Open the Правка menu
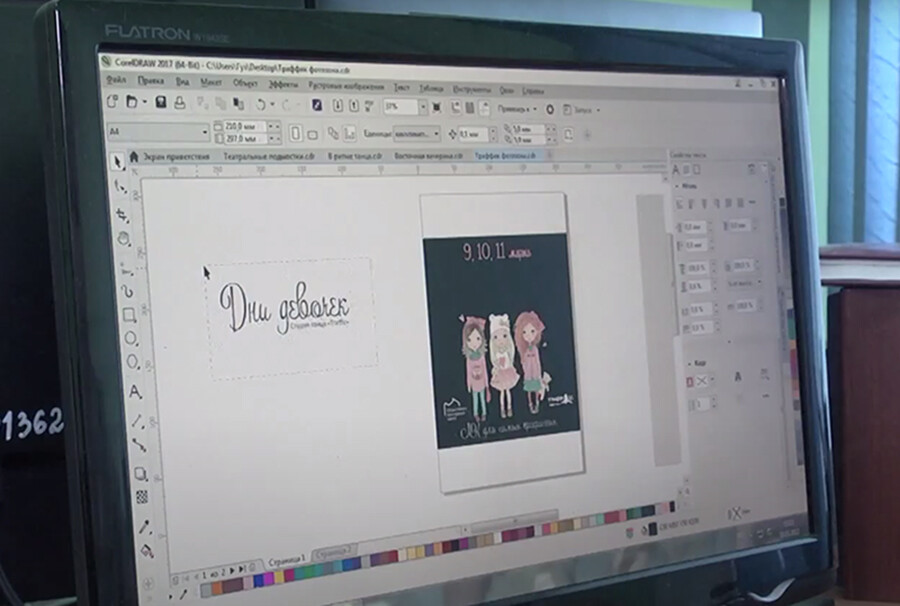 151,81
